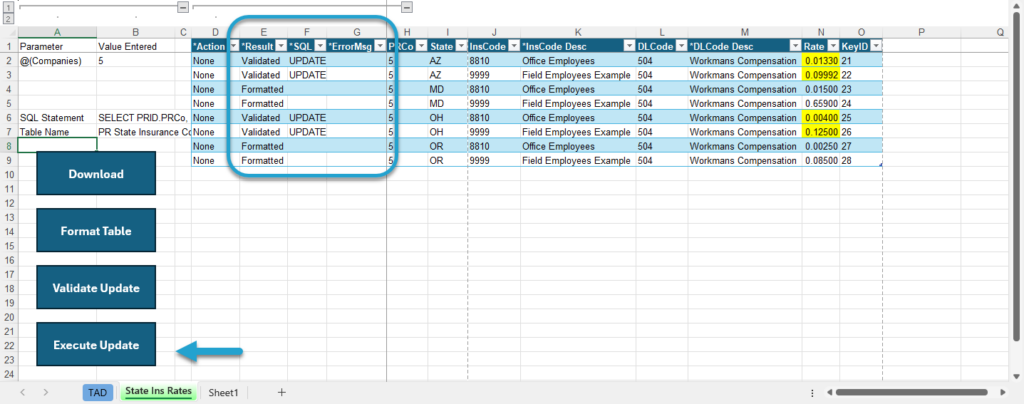Open the Rate column filter dropdown
This screenshot has width=1024, height=404.
[x=833, y=46]
